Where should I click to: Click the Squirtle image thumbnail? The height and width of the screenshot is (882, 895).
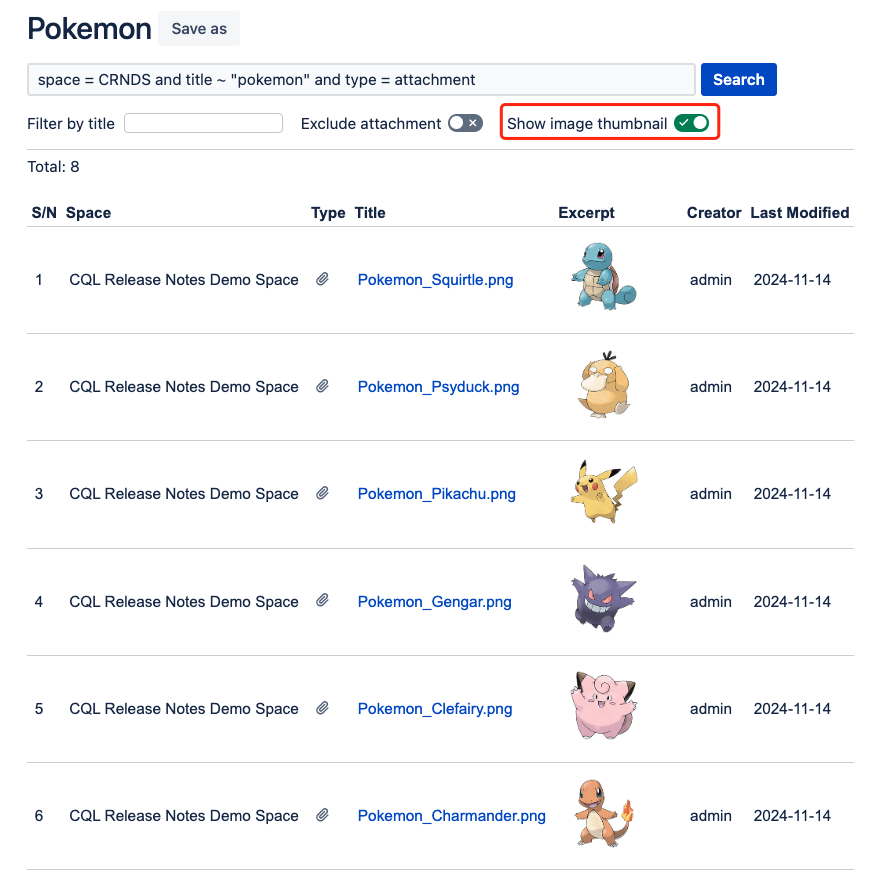pyautogui.click(x=602, y=275)
